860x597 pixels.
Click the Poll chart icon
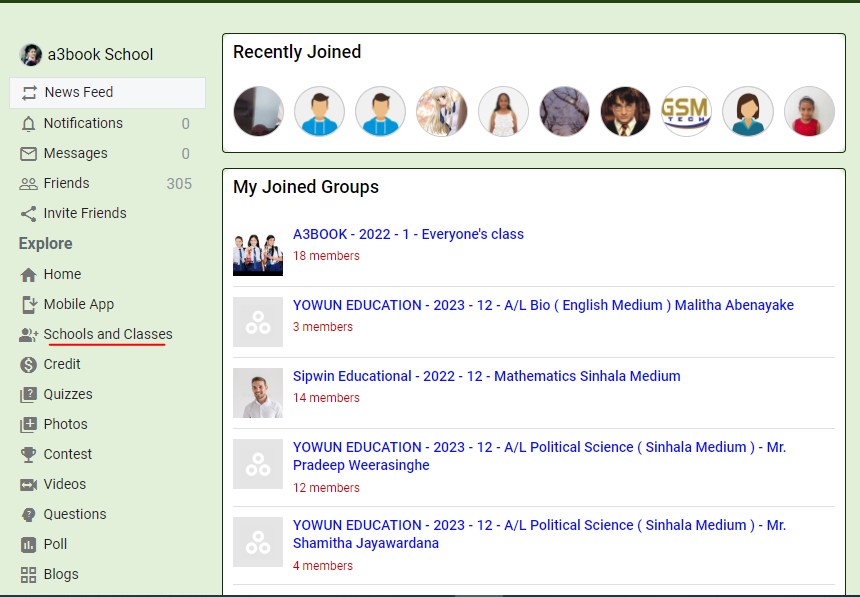[28, 544]
